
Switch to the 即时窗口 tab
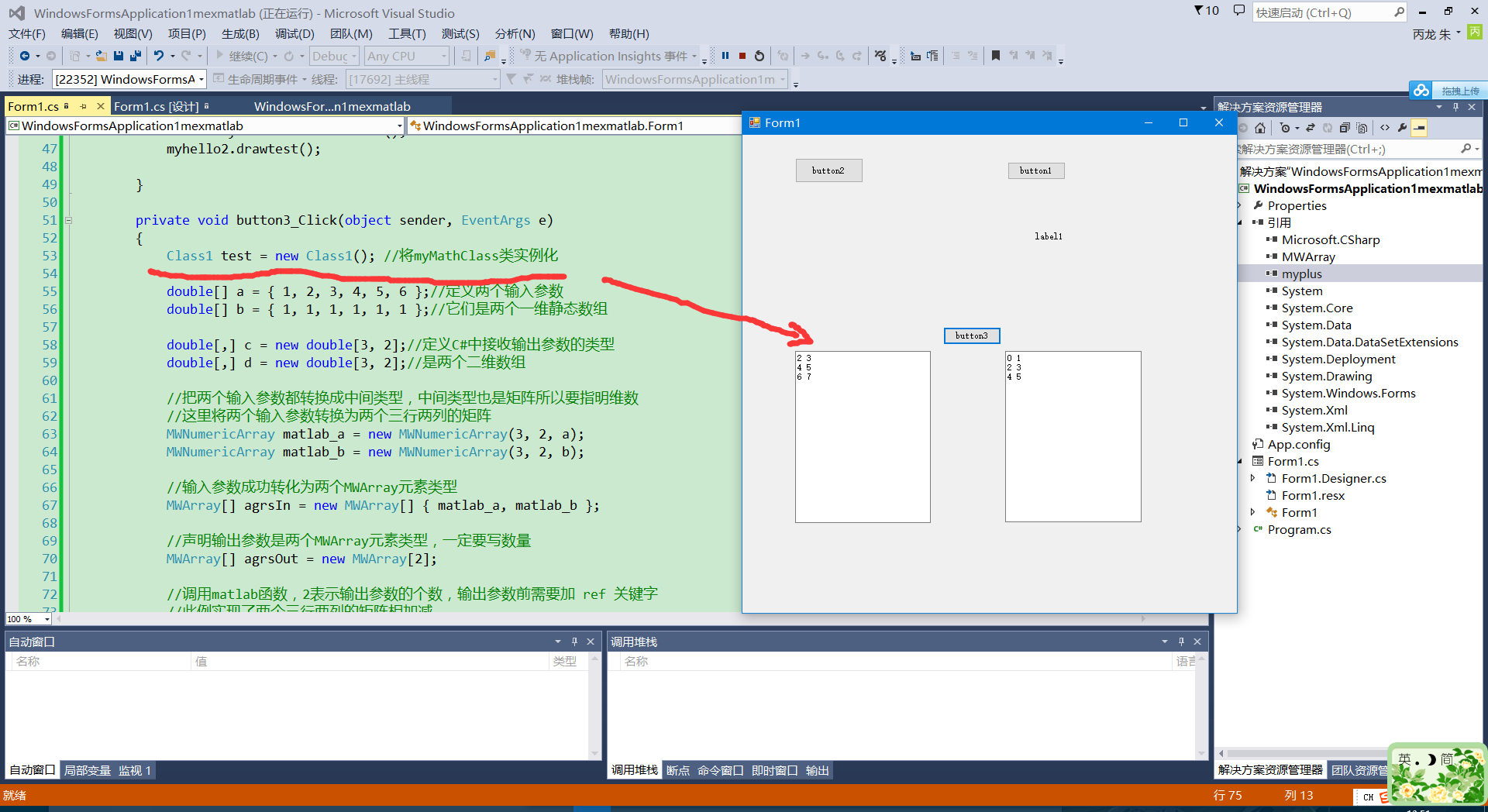pos(774,770)
